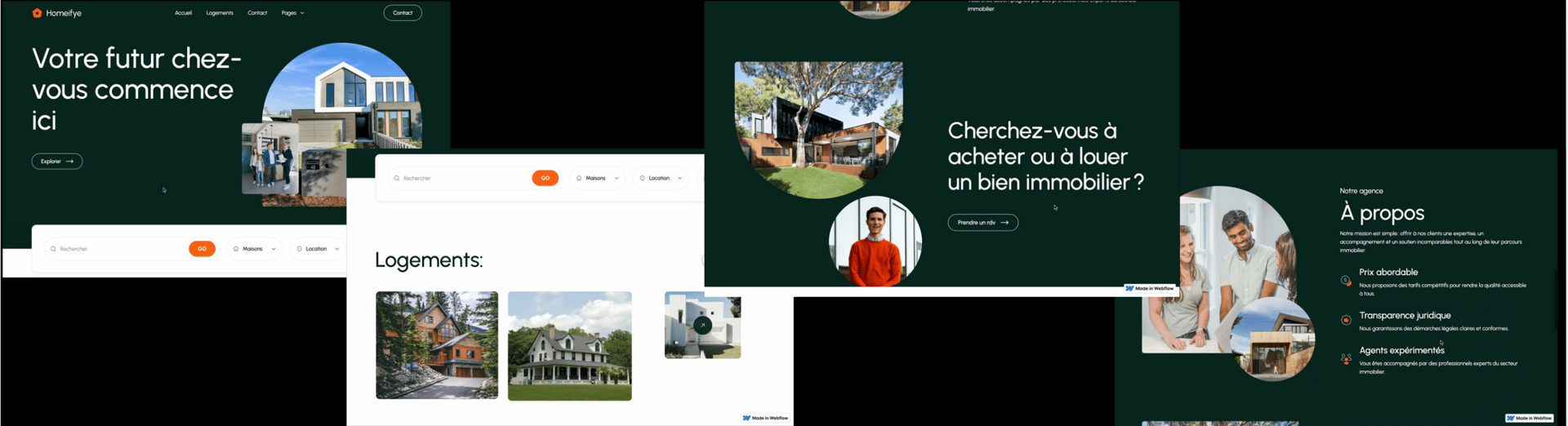Click the Prix abordable icon
The height and width of the screenshot is (426, 1568).
(1346, 281)
